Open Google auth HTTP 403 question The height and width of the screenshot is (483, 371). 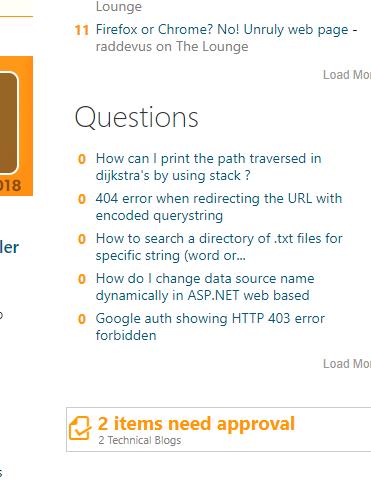[x=210, y=327]
